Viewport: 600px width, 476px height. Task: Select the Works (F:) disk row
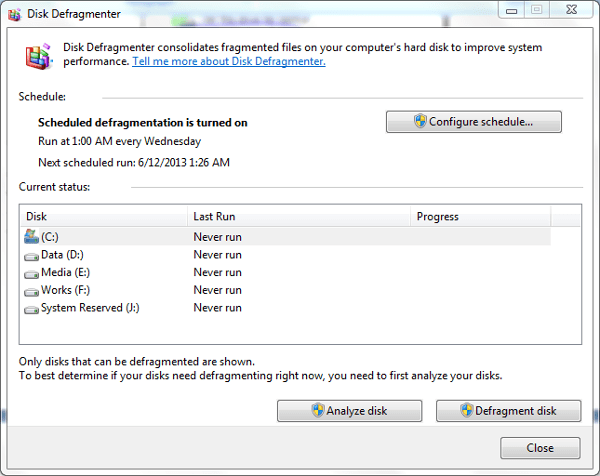[286, 290]
